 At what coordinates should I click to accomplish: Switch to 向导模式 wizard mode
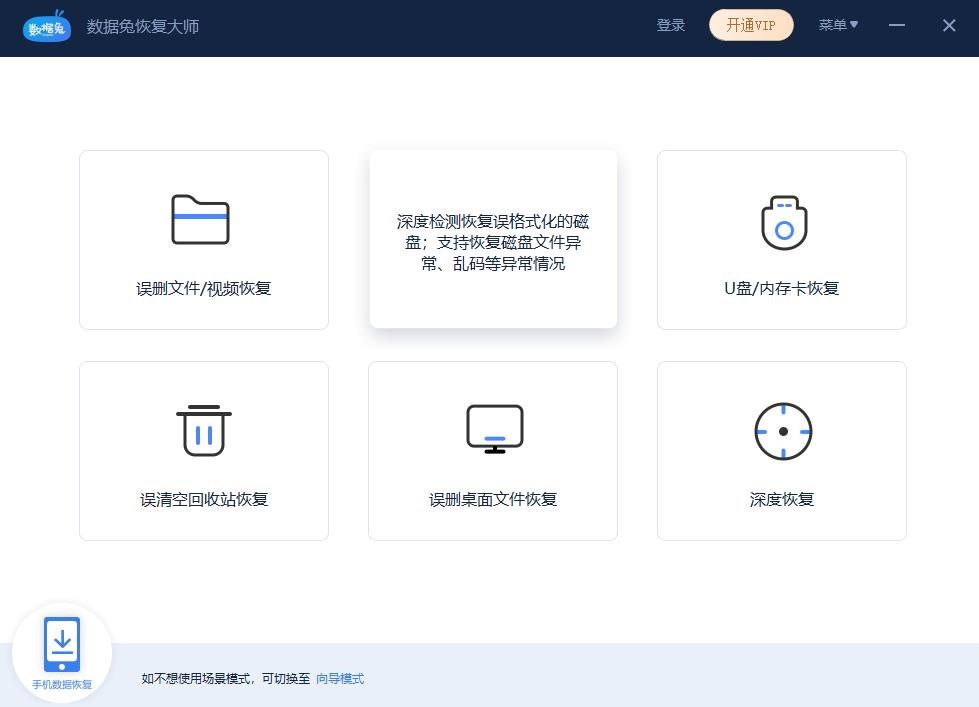click(339, 678)
